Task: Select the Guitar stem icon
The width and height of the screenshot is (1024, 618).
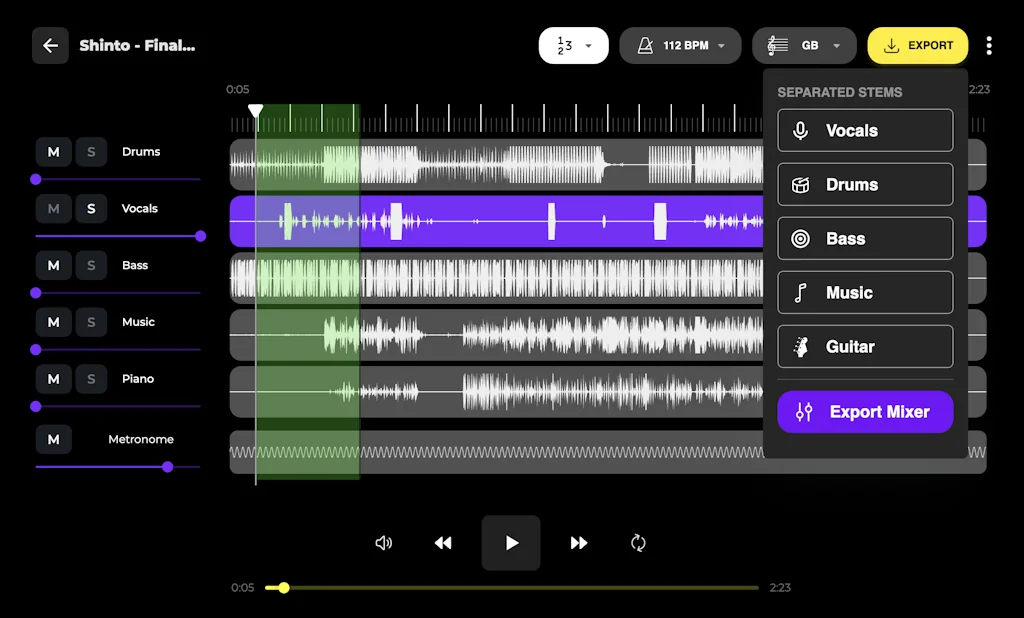Action: point(799,346)
